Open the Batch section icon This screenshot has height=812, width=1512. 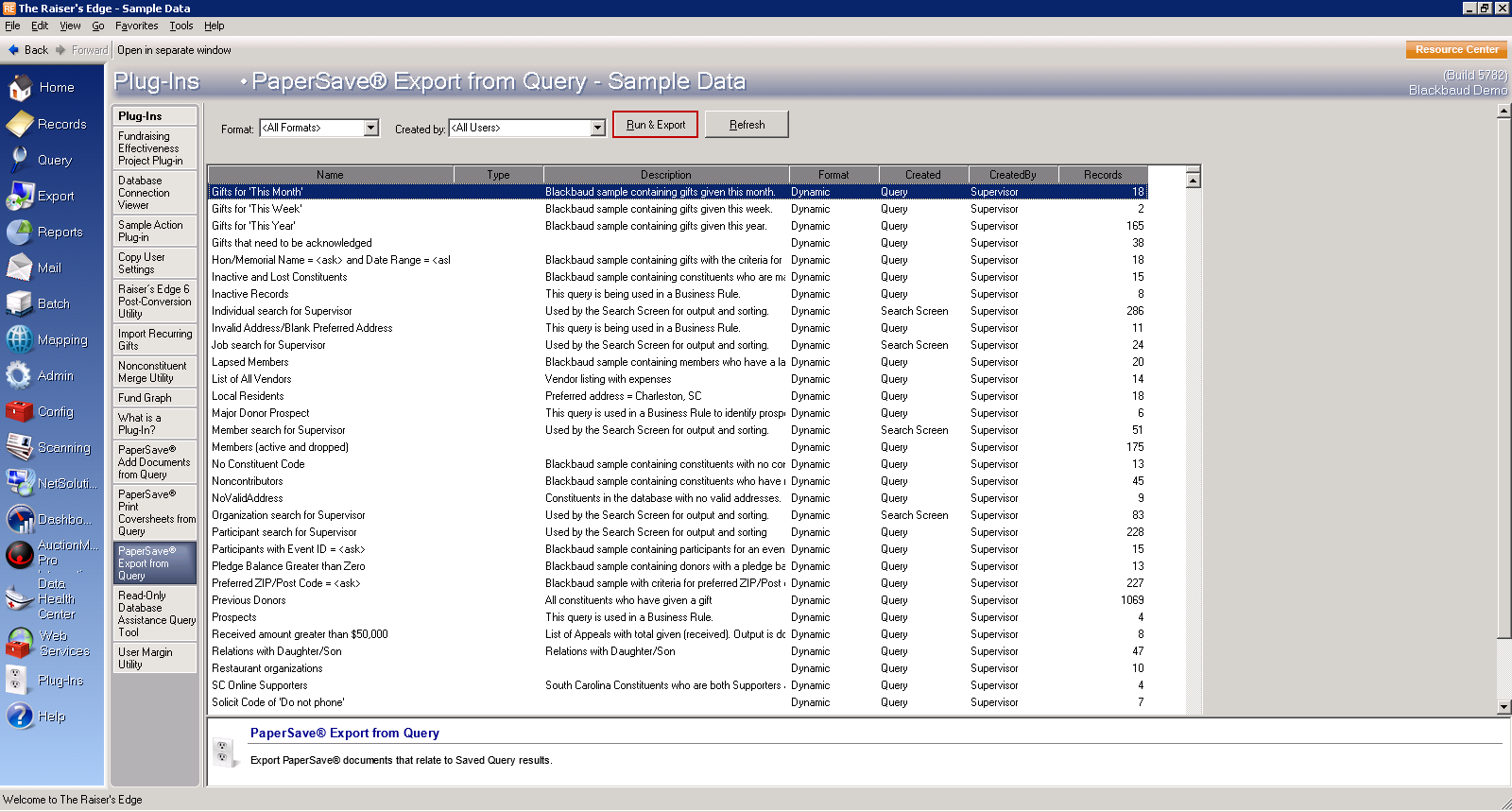point(20,303)
